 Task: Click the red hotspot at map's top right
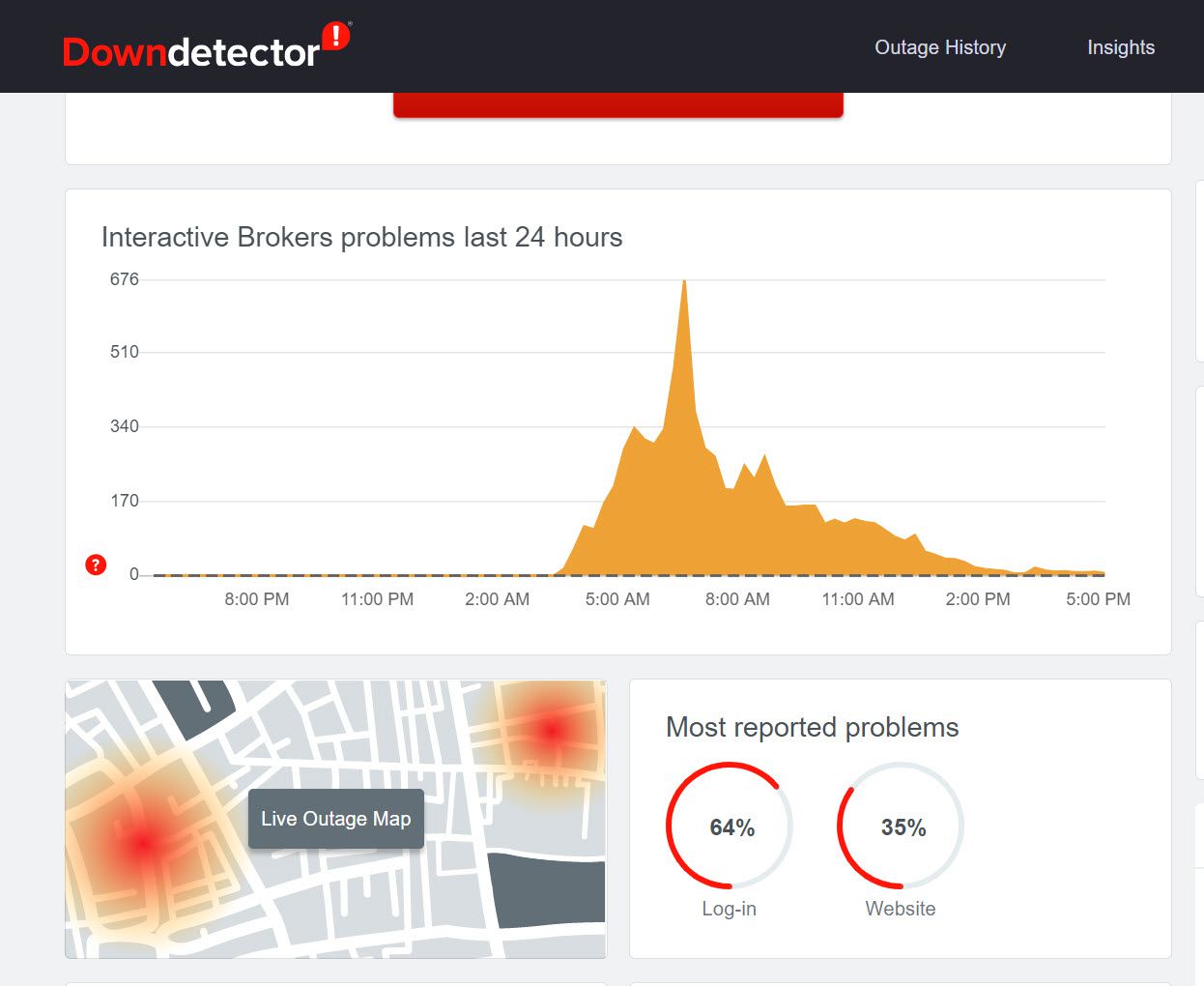click(x=552, y=730)
